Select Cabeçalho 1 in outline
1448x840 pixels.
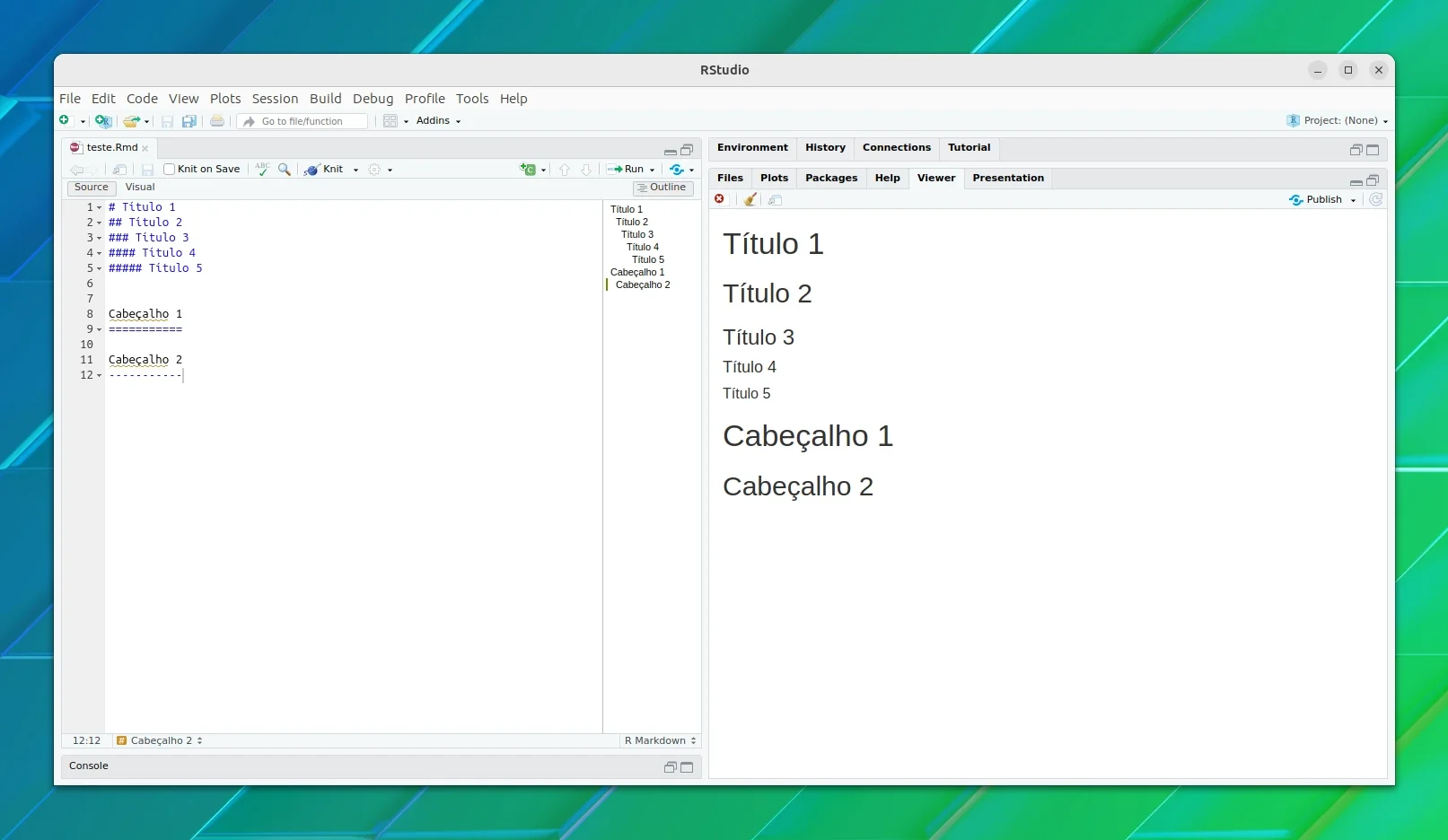coord(637,273)
